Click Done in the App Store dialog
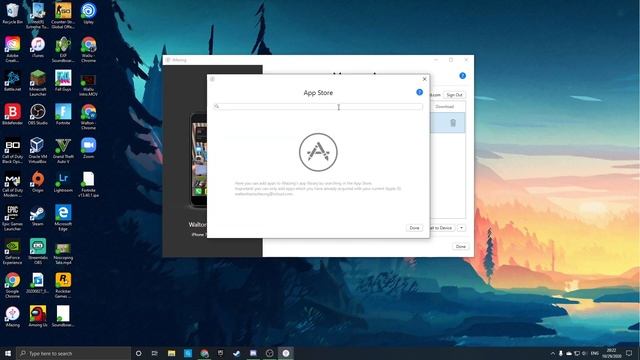The width and height of the screenshot is (640, 360). click(414, 228)
